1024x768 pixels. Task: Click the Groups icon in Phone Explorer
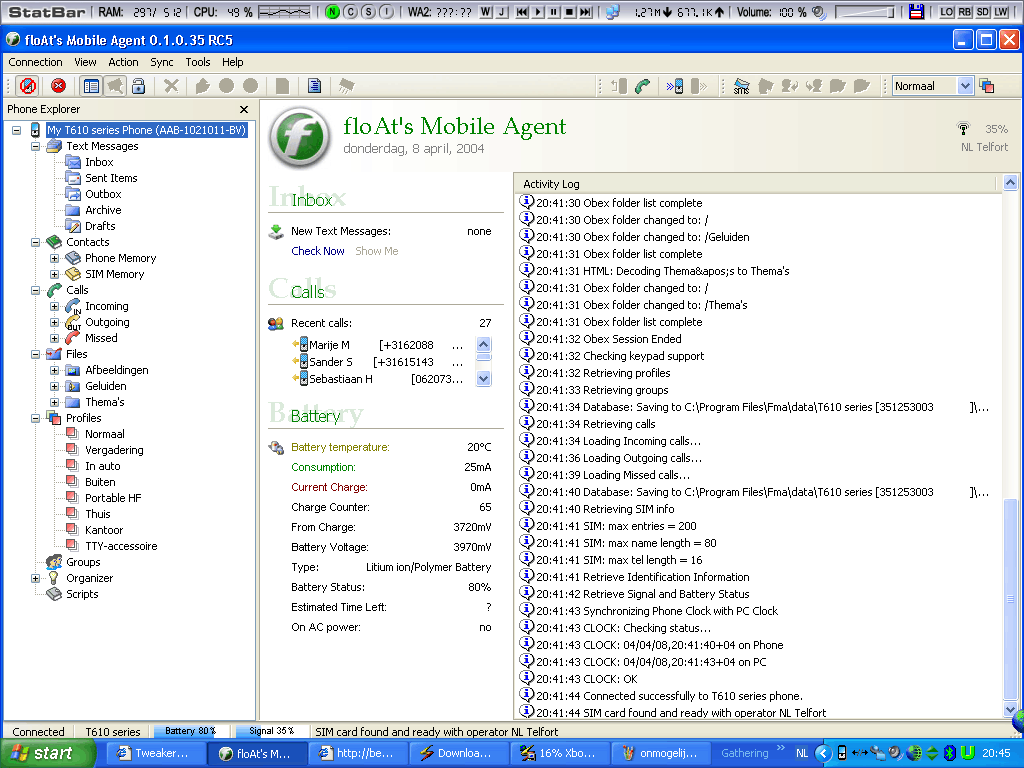click(x=54, y=562)
